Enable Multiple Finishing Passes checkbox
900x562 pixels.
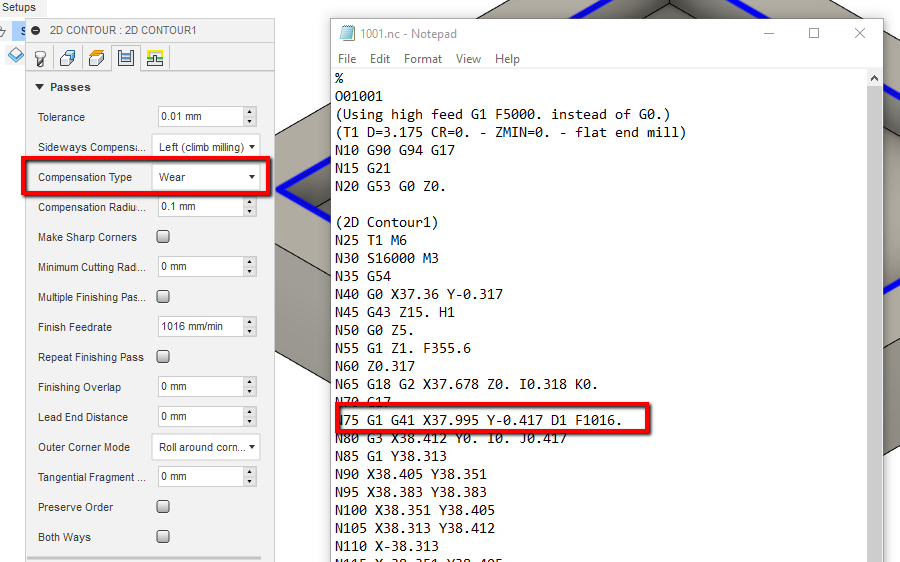point(163,297)
